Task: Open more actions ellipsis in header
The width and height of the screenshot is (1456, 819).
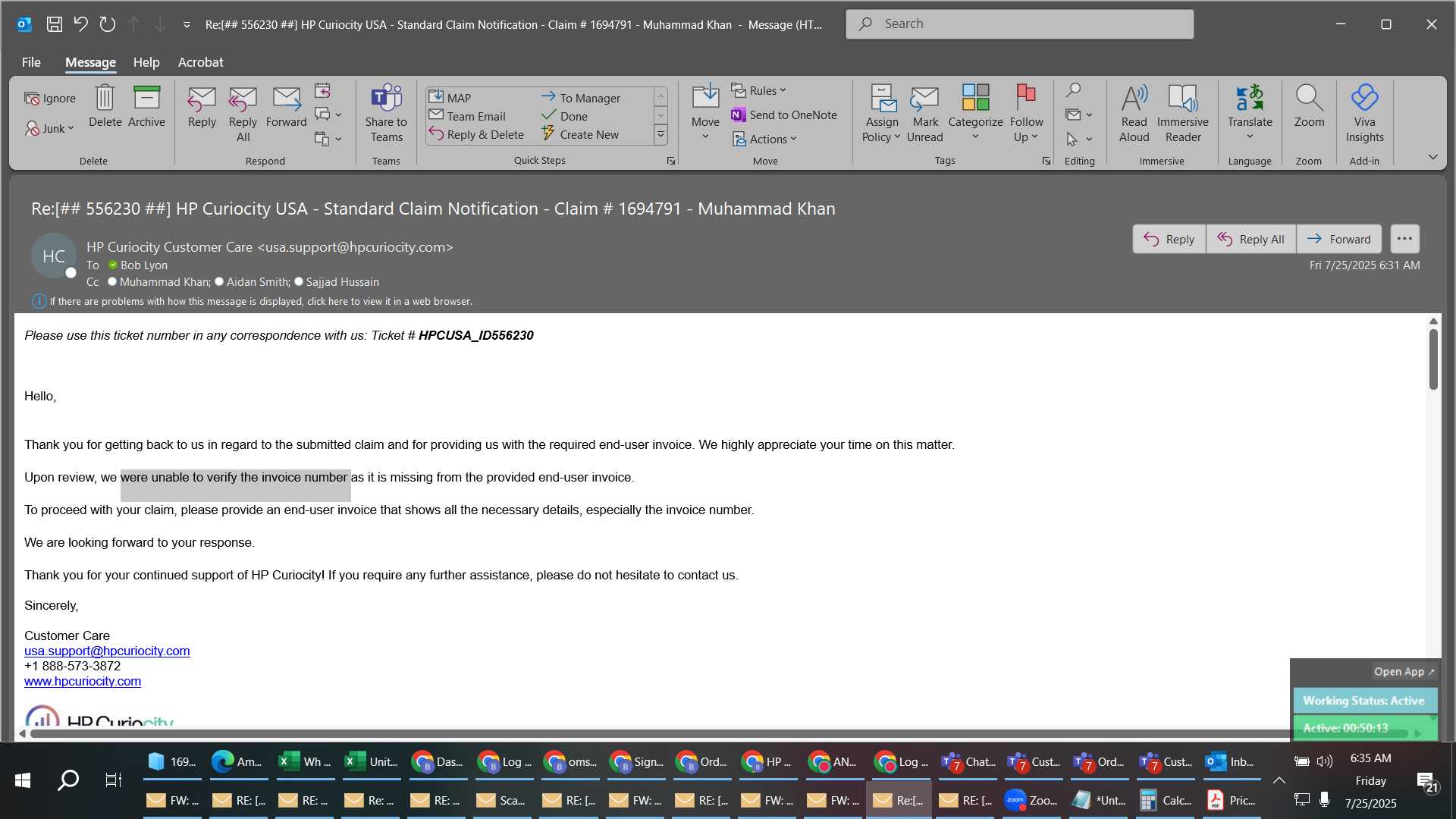Action: (1404, 239)
